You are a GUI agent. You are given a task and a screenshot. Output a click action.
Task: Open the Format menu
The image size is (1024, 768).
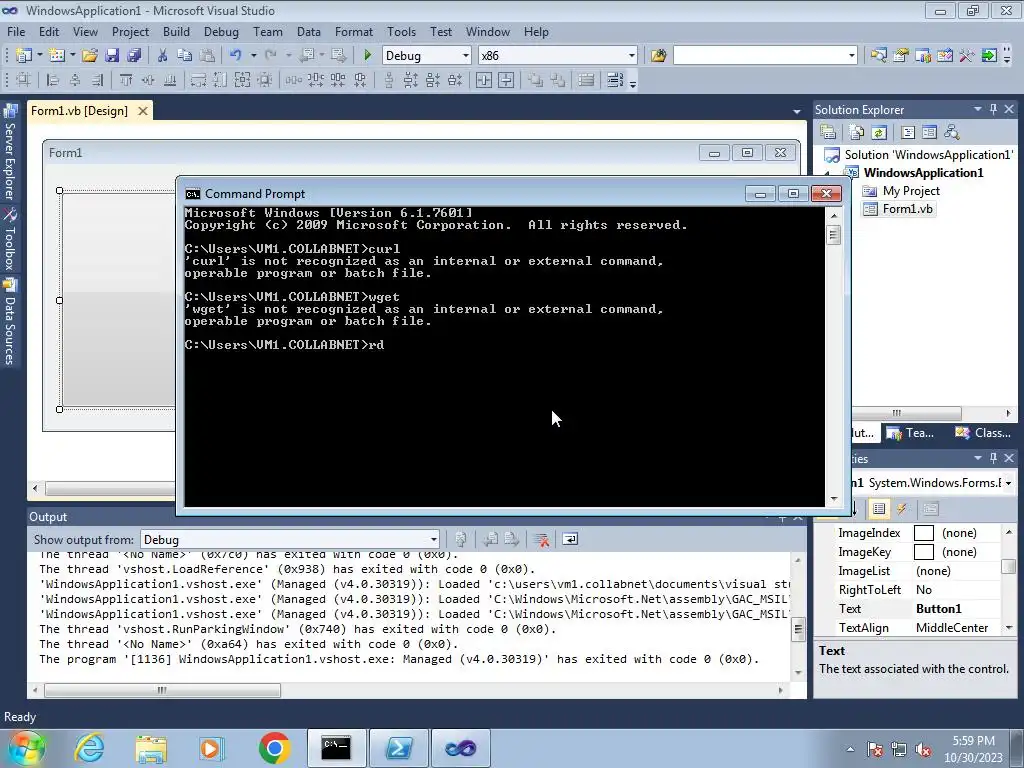(353, 31)
